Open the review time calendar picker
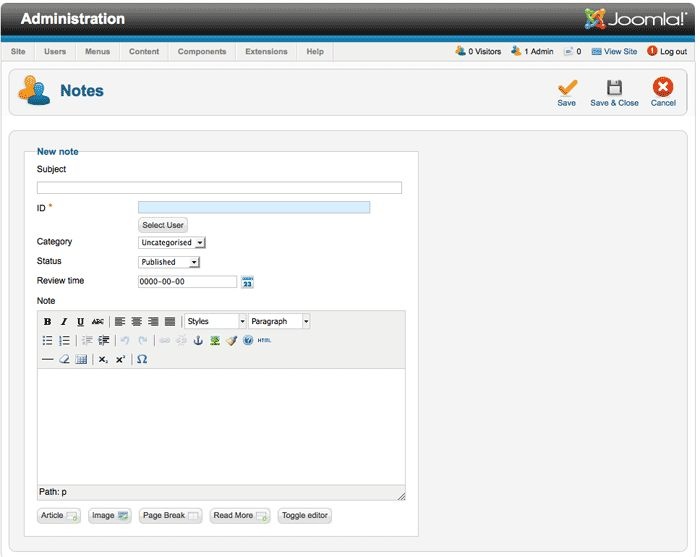 click(x=247, y=282)
